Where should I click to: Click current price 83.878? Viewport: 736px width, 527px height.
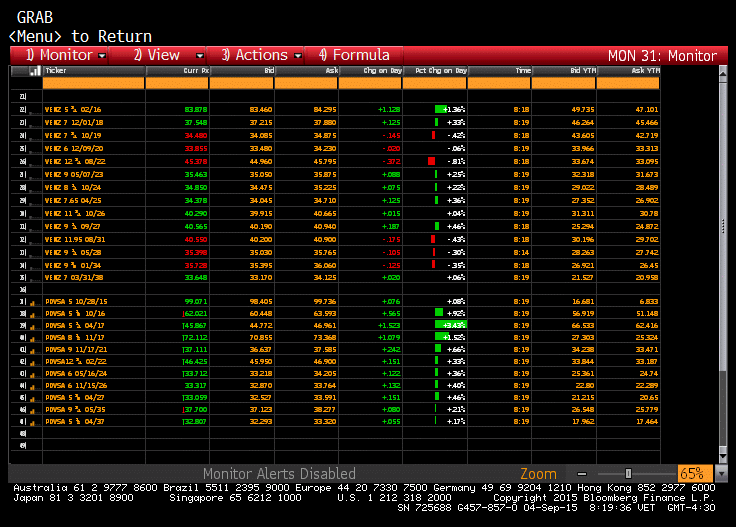tap(196, 110)
